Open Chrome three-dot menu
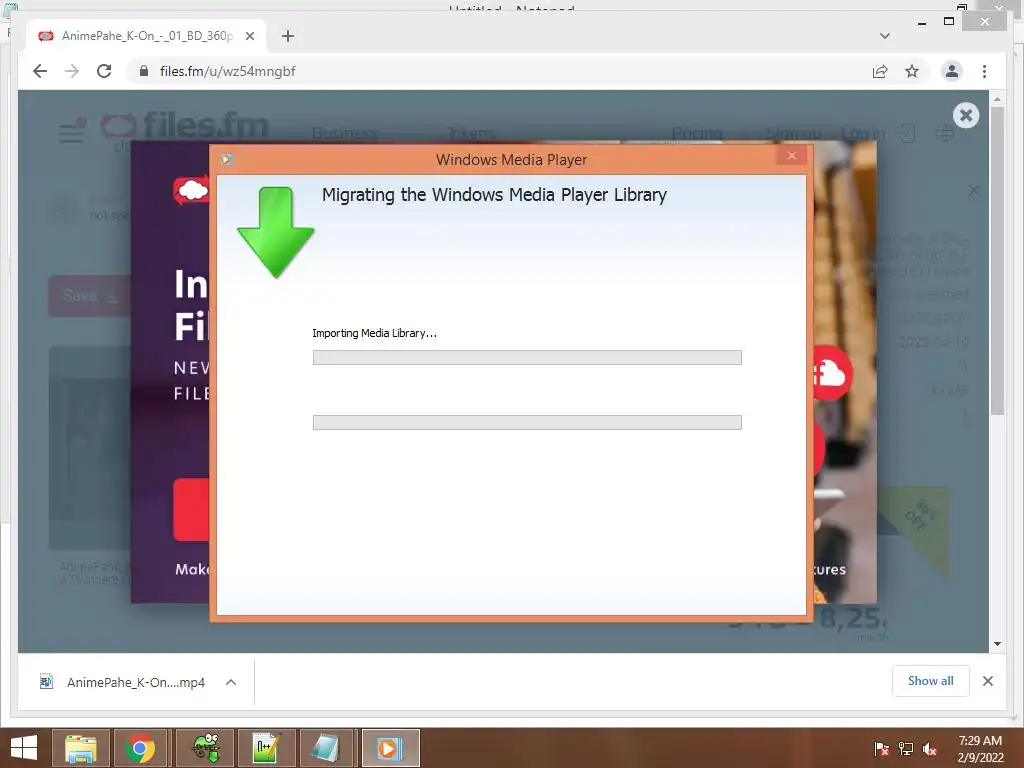 point(984,71)
